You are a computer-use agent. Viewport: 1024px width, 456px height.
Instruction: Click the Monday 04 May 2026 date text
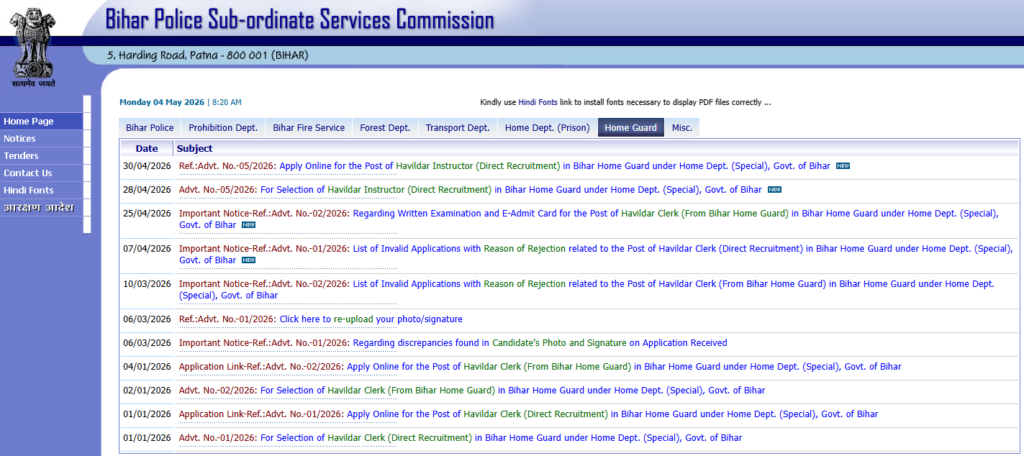point(162,103)
